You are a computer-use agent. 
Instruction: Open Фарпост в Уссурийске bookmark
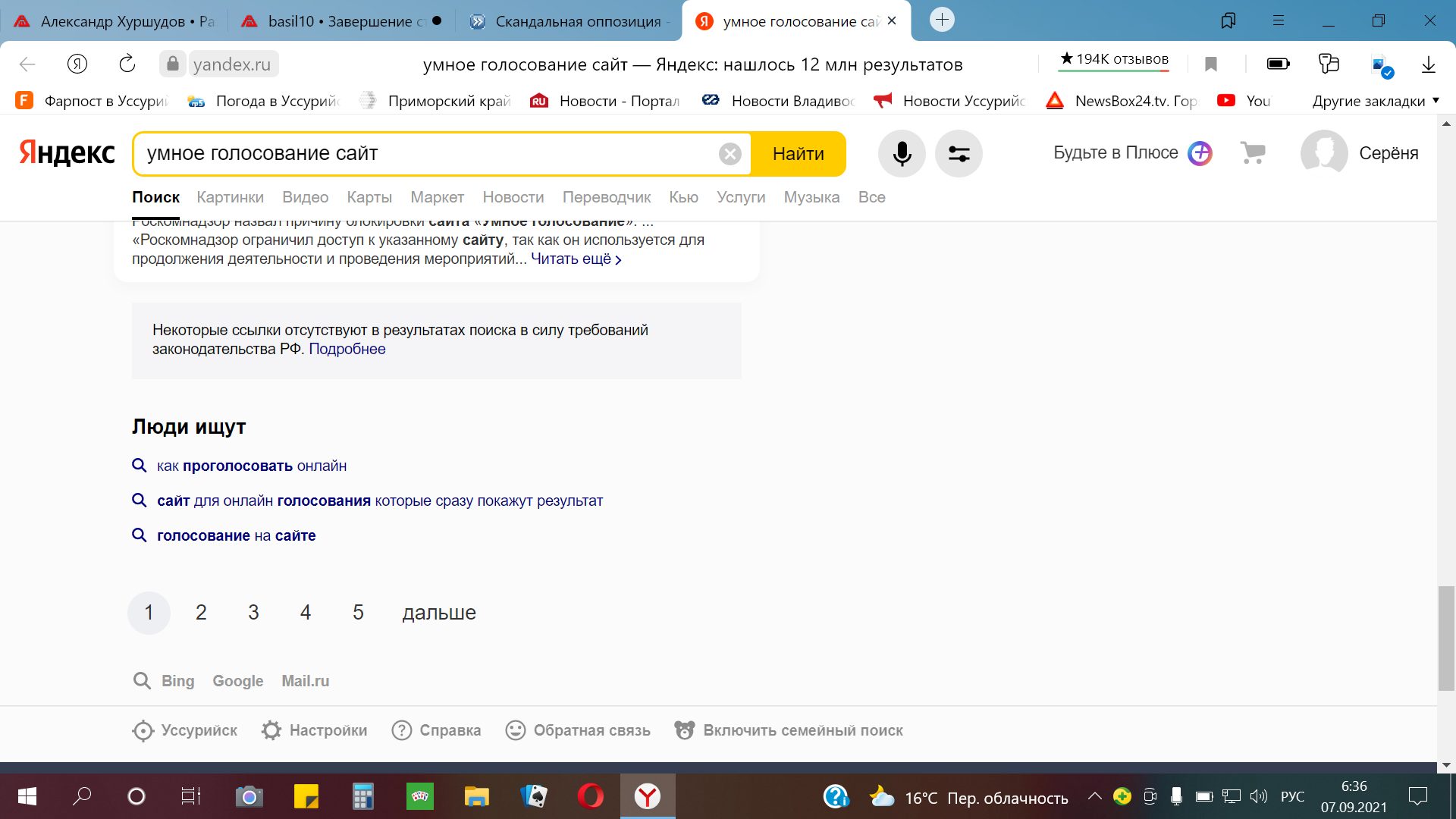pos(92,101)
